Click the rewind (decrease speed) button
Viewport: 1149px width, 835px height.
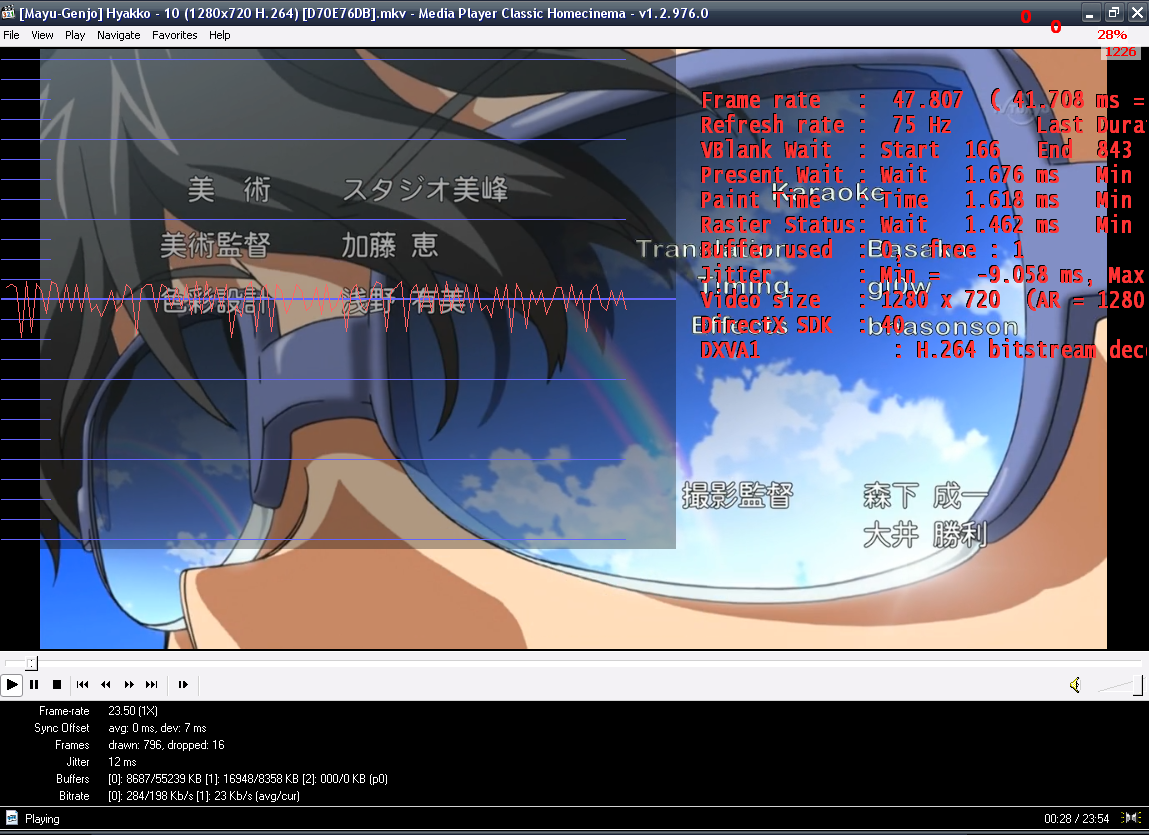tap(106, 685)
